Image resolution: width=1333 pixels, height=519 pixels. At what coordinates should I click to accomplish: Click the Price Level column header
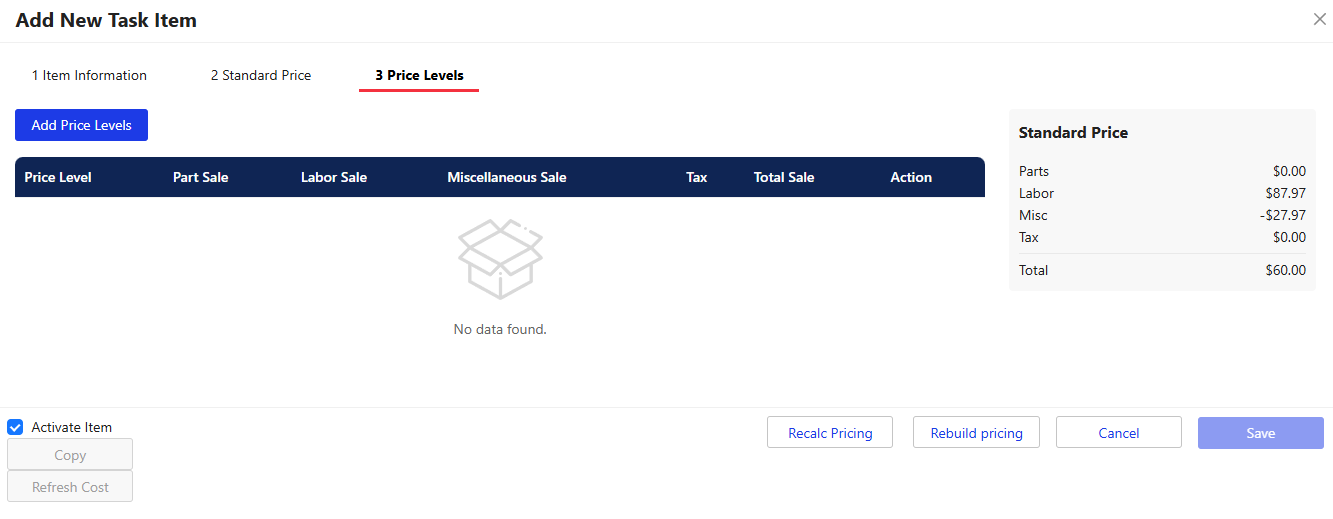tap(58, 177)
